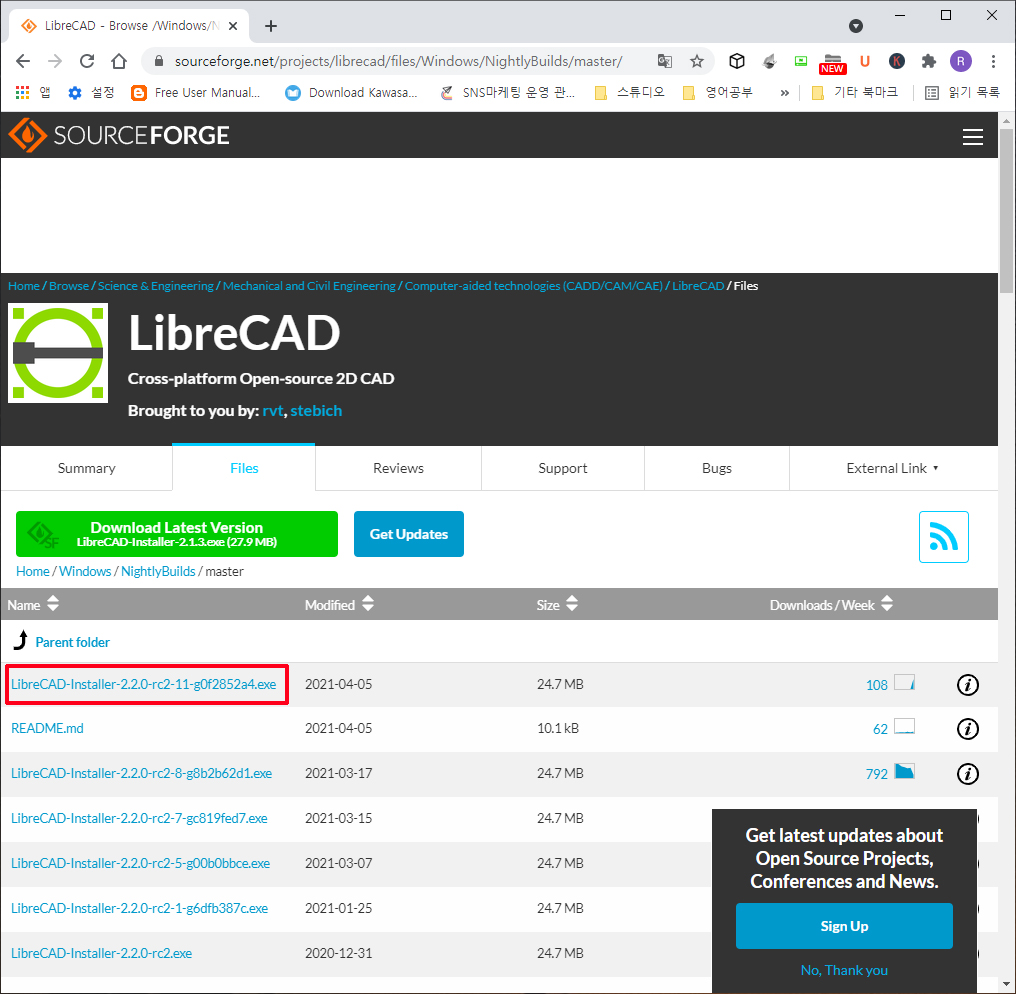Open info icon for rc2-8 installer row
The width and height of the screenshot is (1016, 994).
point(967,773)
